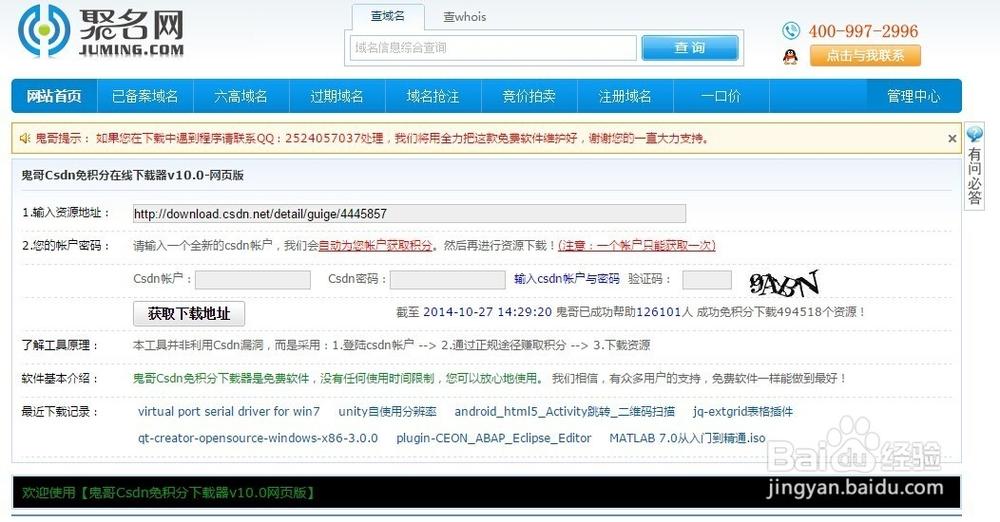Click the phone icon beside 400-997-2996
This screenshot has height=522, width=1000.
pyautogui.click(x=791, y=31)
